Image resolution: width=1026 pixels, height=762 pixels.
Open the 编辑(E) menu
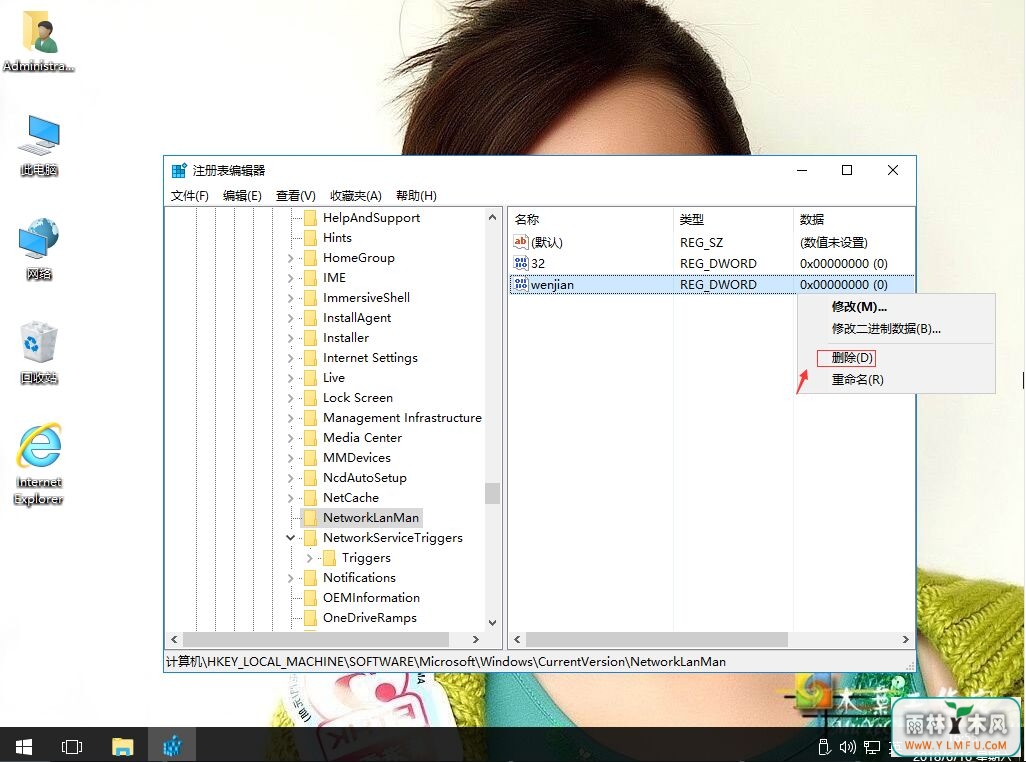pyautogui.click(x=242, y=196)
